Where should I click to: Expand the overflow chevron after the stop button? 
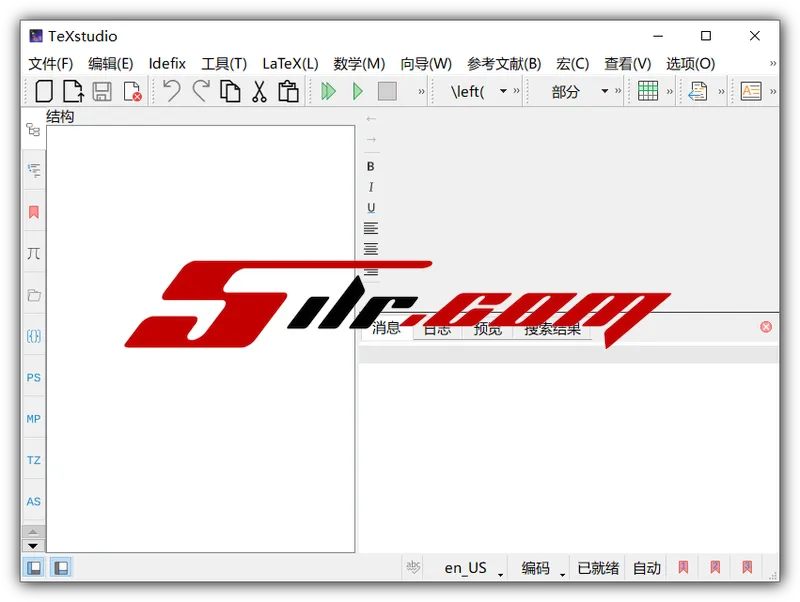coord(421,91)
